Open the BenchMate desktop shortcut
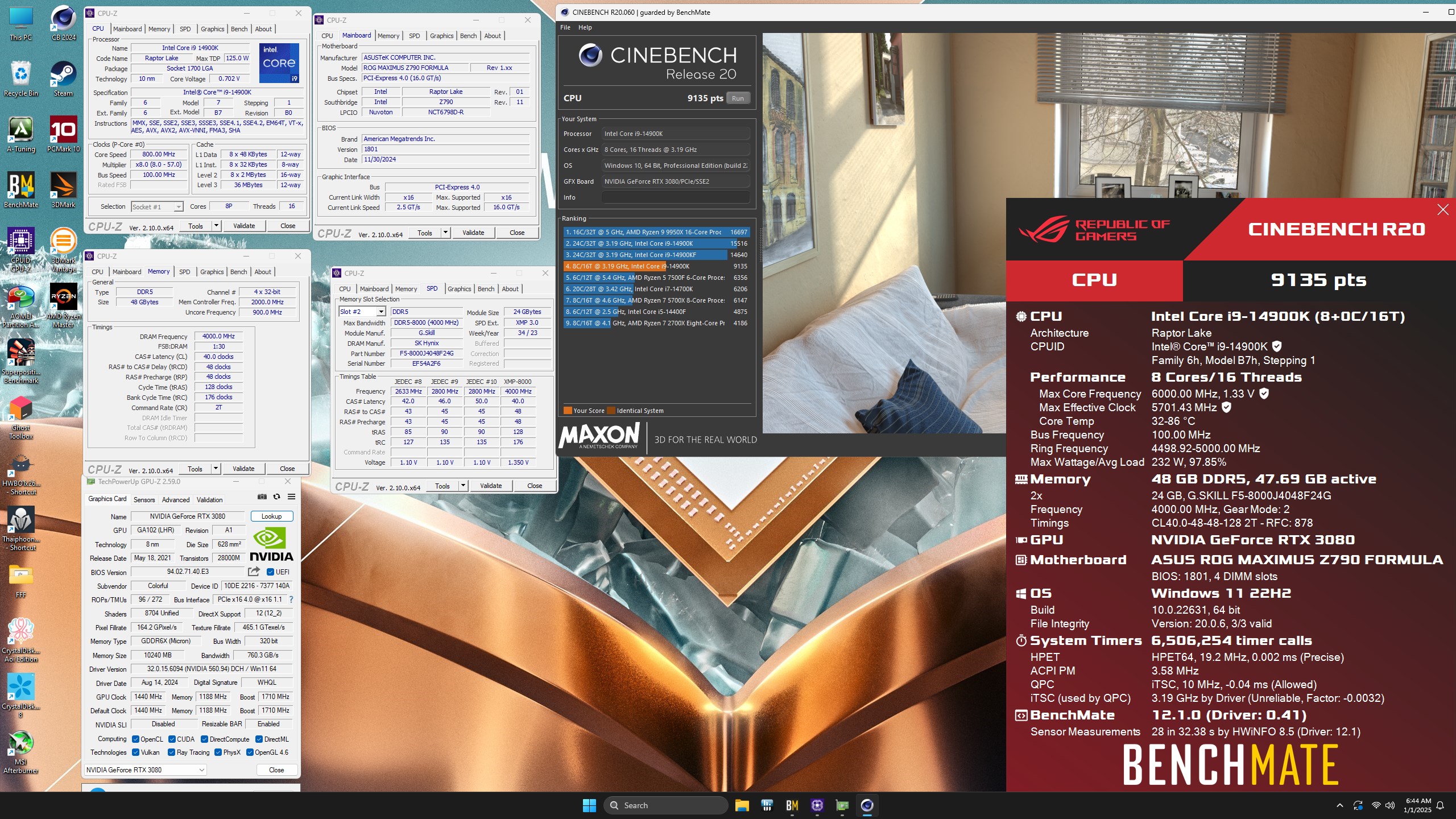The height and width of the screenshot is (819, 1456). 21,190
